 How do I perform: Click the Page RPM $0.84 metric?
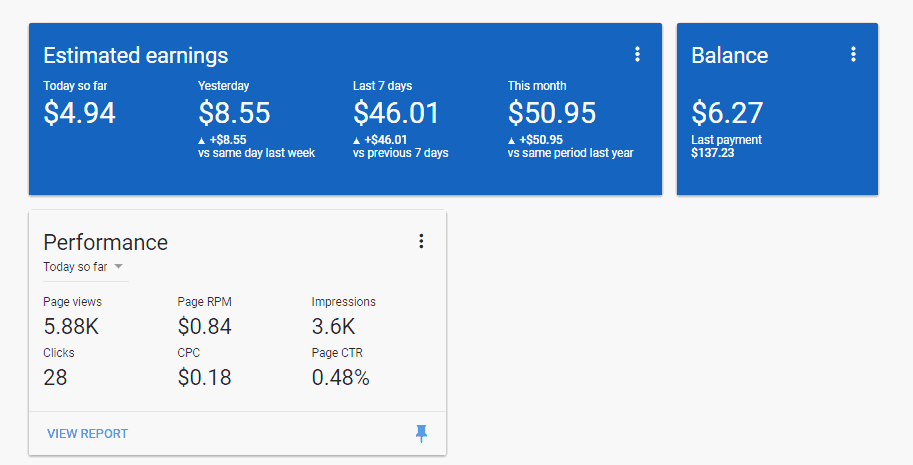204,326
